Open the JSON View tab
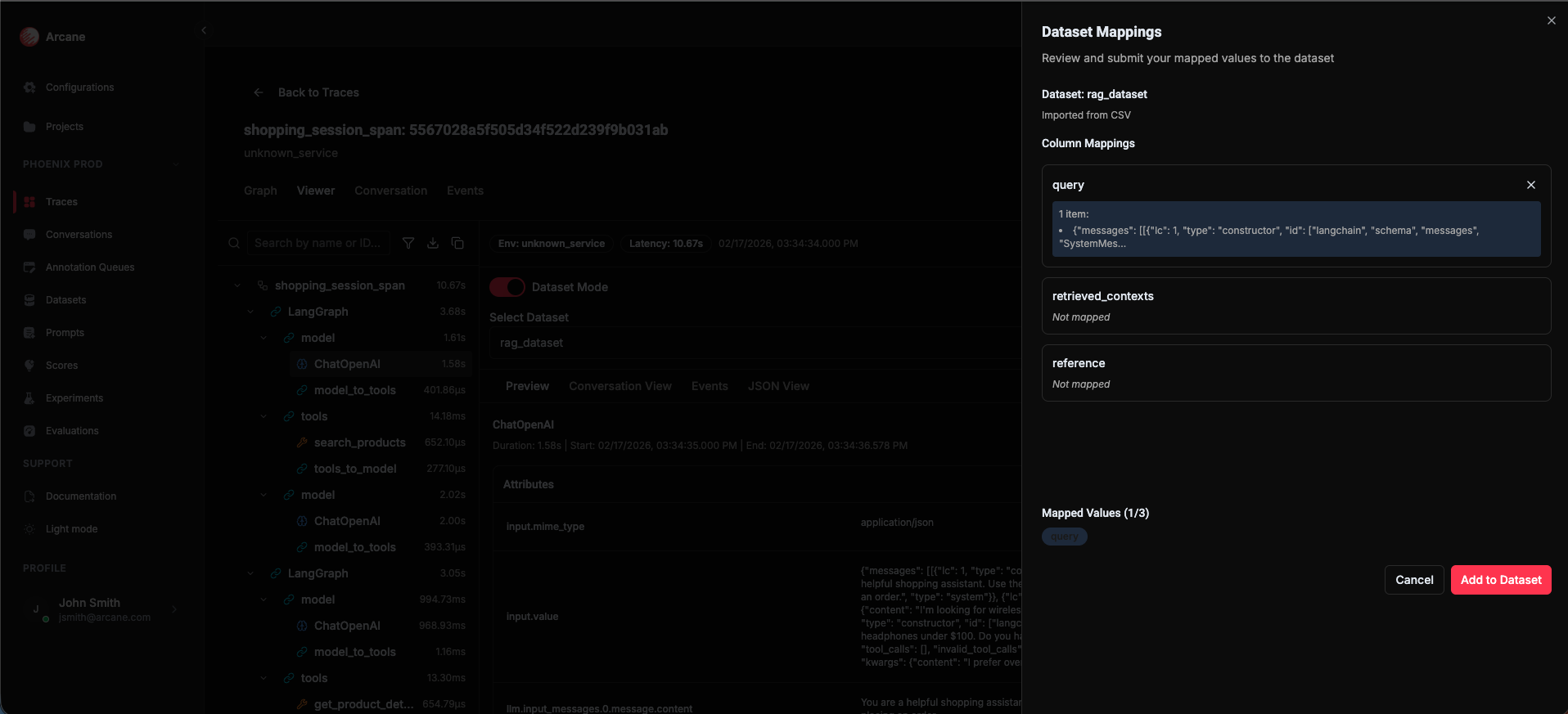The width and height of the screenshot is (1568, 714). point(778,386)
